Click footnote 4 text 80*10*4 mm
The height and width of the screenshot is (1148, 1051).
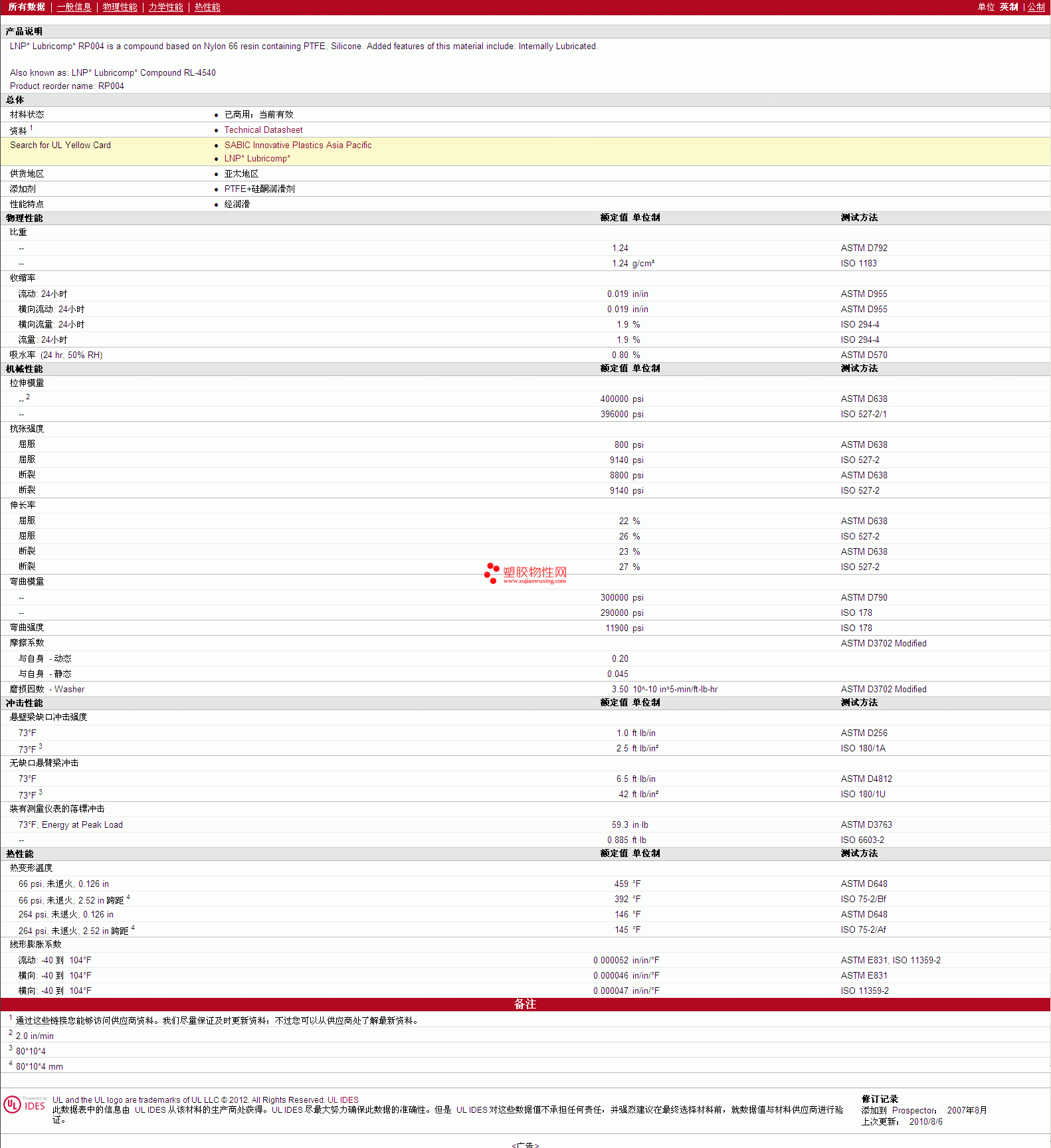(x=39, y=1067)
